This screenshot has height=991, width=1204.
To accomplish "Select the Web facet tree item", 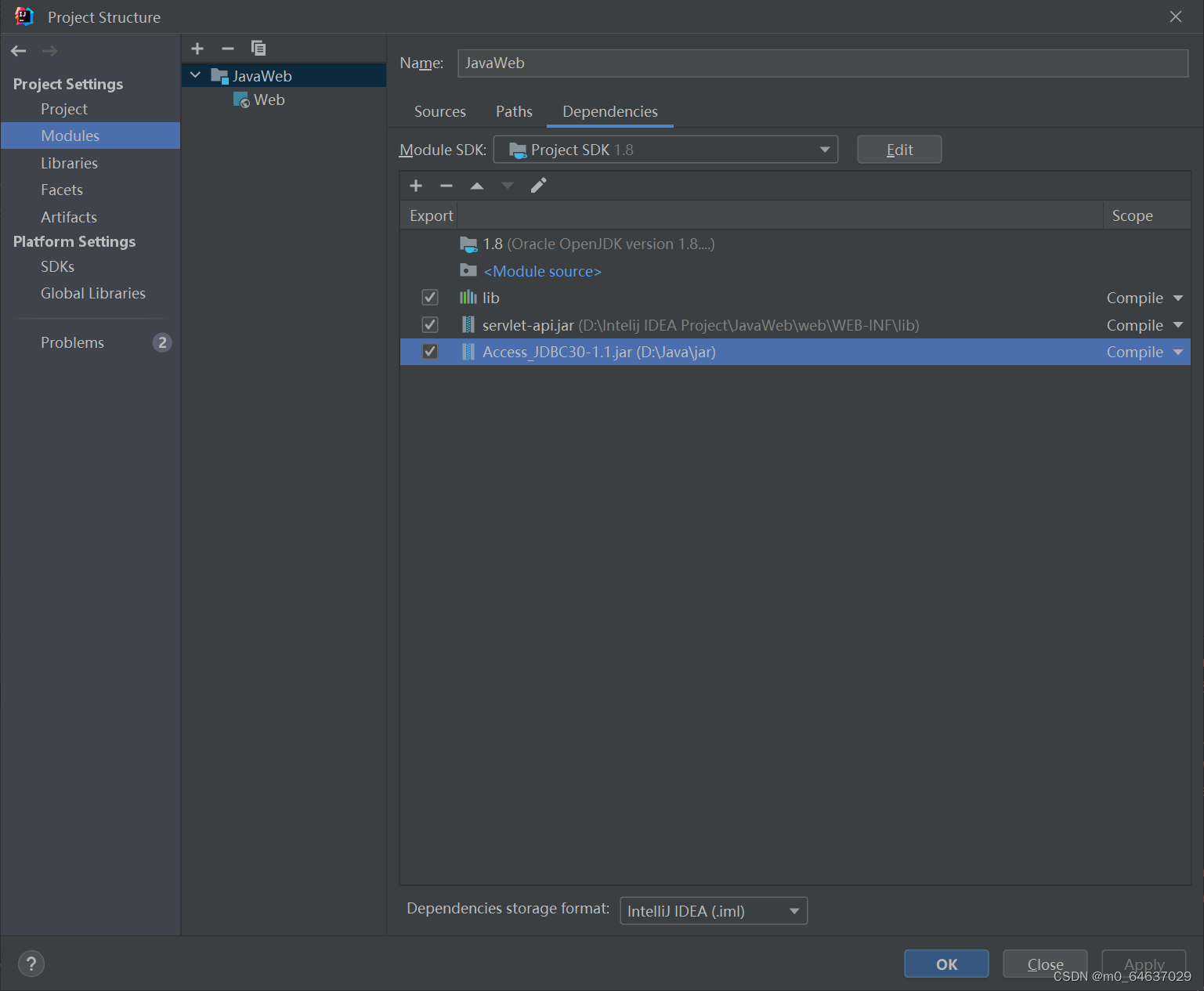I will pyautogui.click(x=269, y=100).
